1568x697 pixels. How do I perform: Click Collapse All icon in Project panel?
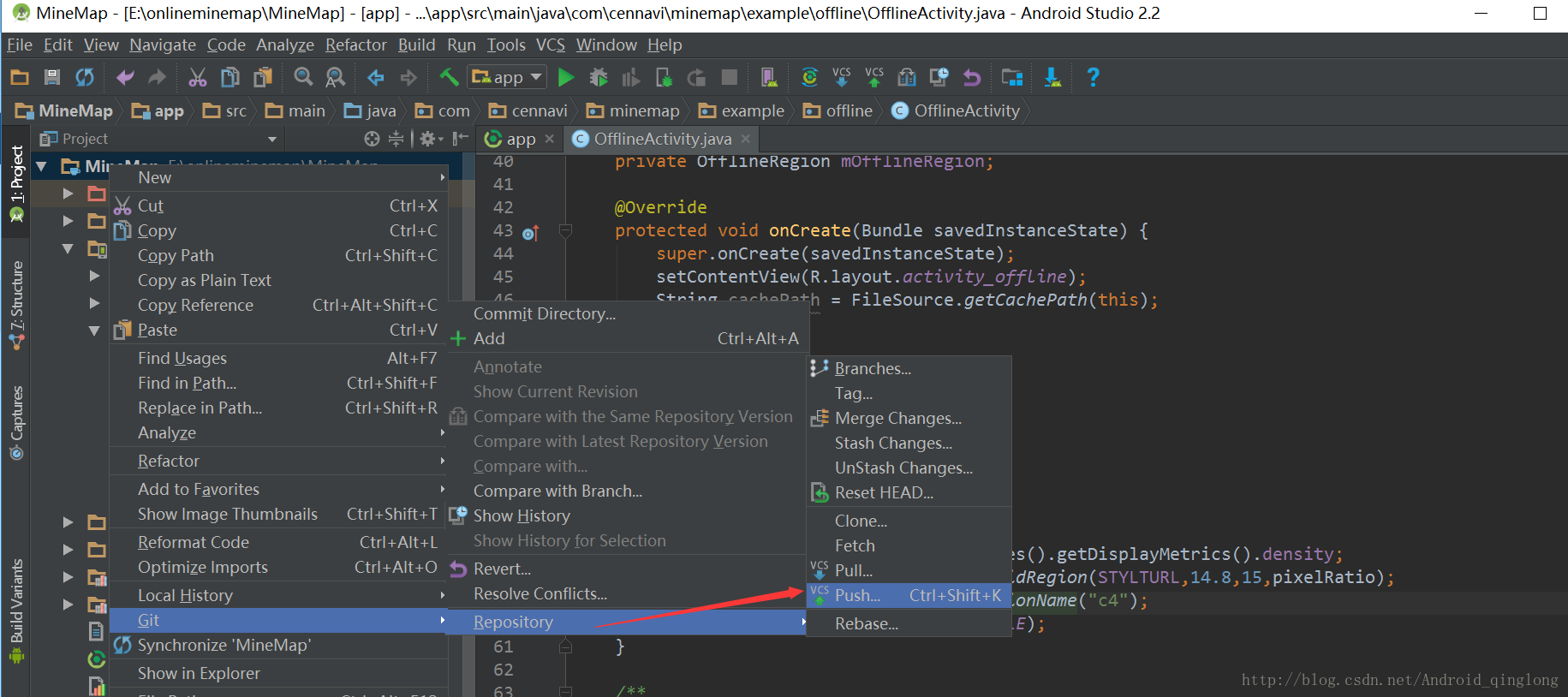[396, 139]
